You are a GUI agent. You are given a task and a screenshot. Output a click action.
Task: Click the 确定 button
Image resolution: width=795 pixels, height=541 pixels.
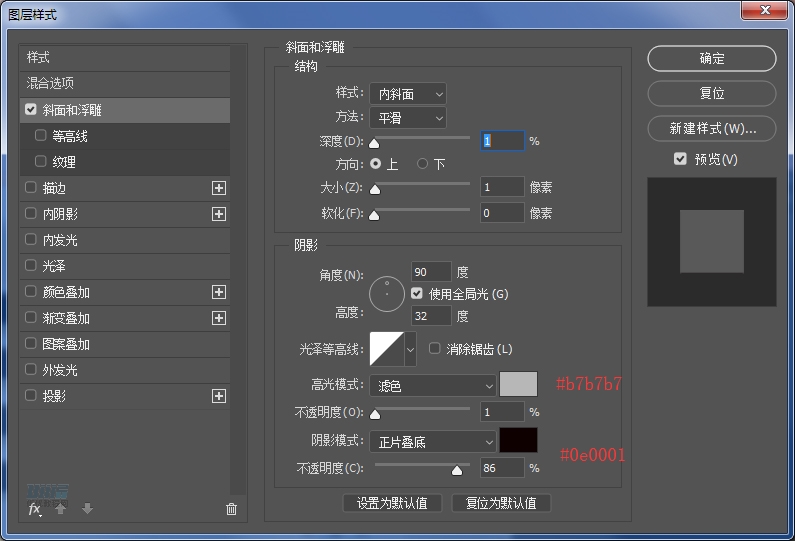(711, 59)
